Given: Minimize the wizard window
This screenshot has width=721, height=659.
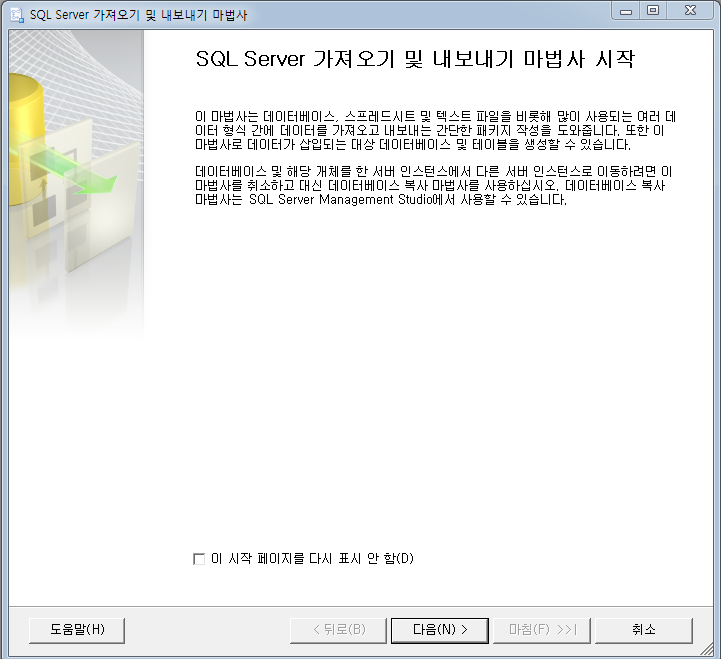Looking at the screenshot, I should point(626,11).
